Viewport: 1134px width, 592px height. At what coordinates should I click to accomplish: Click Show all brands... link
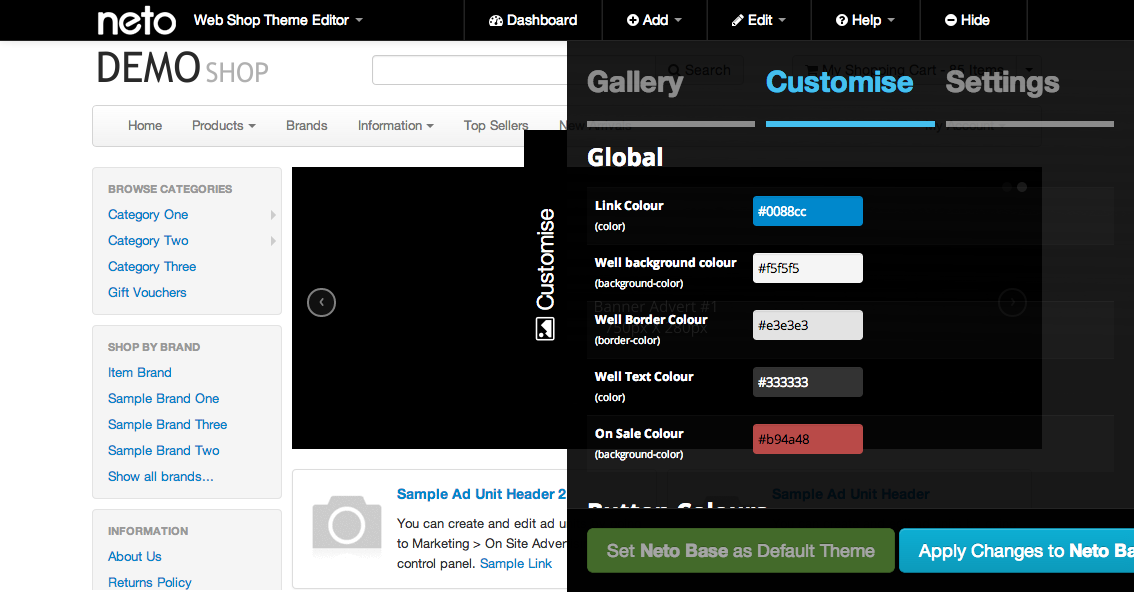click(161, 477)
